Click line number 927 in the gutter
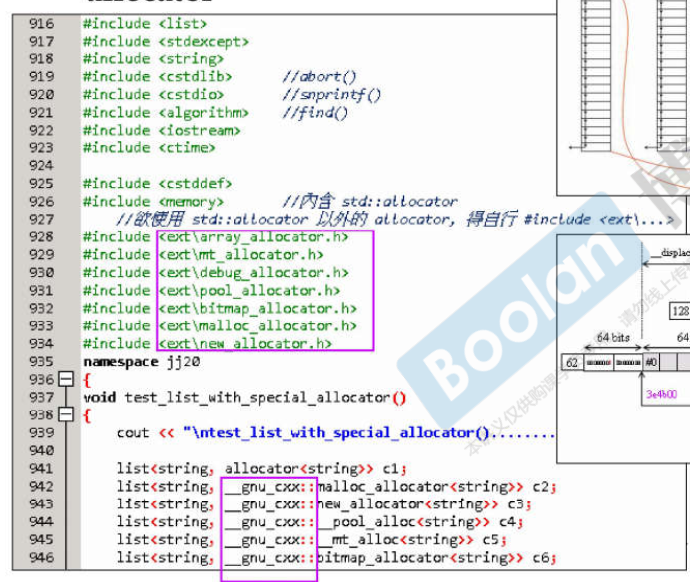This screenshot has width=690, height=582. click(42, 219)
